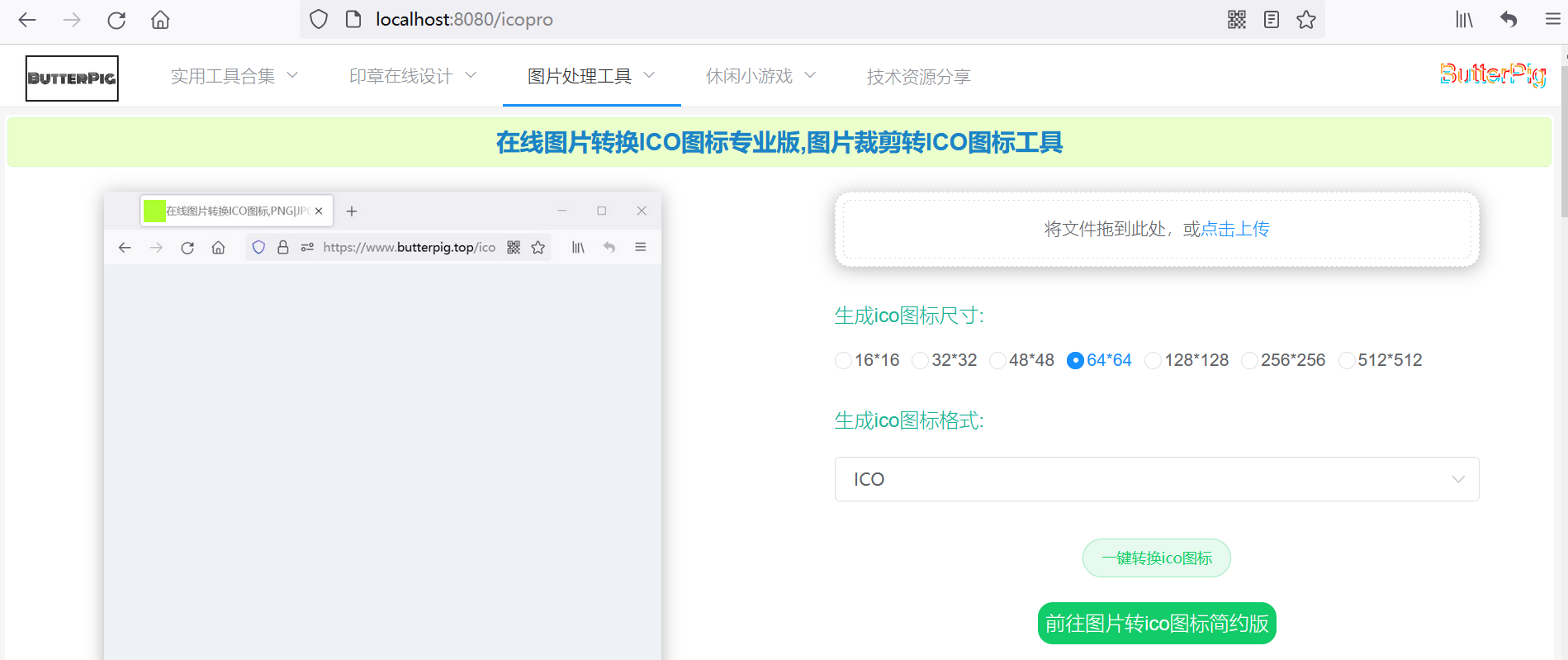Click the browser reload page icon

tap(116, 20)
